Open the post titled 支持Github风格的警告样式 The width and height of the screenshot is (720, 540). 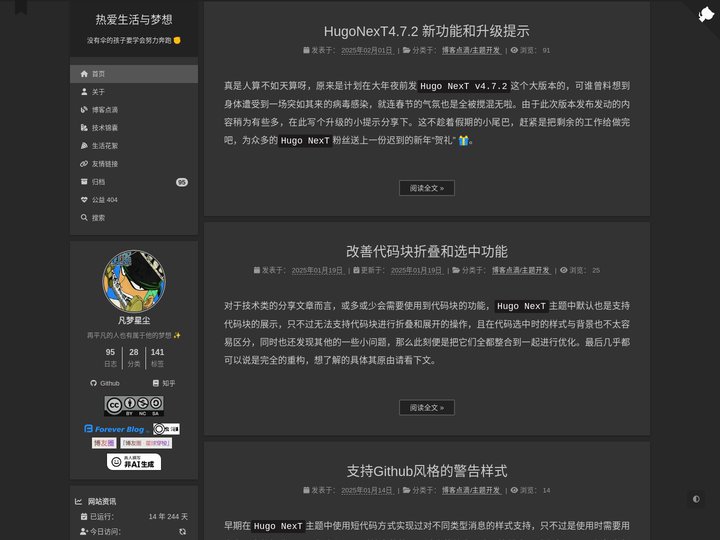tap(427, 471)
